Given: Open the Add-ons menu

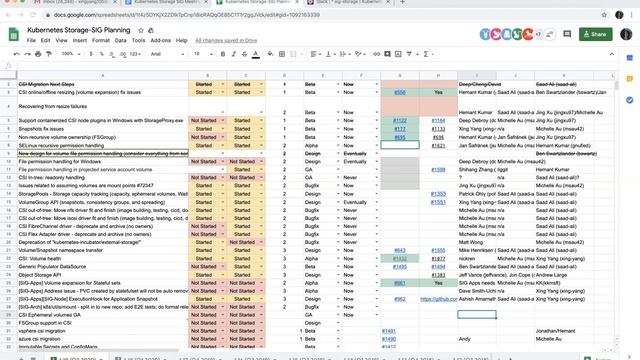Looking at the screenshot, I should pos(160,40).
